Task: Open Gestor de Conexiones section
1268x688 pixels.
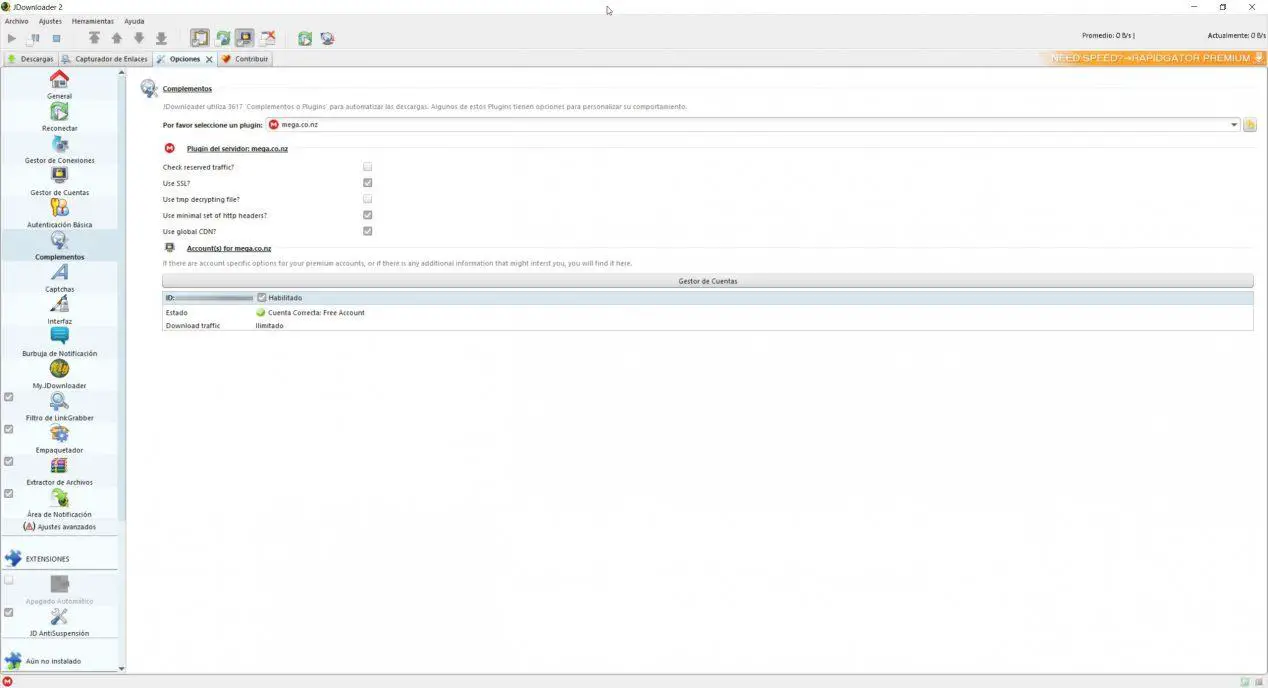Action: (59, 149)
